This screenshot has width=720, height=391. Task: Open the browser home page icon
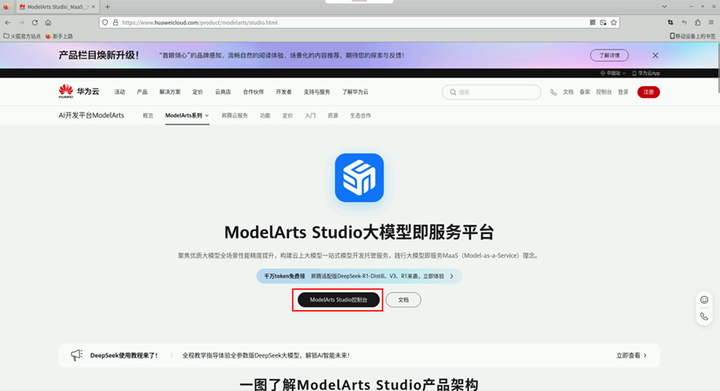pyautogui.click(x=48, y=22)
